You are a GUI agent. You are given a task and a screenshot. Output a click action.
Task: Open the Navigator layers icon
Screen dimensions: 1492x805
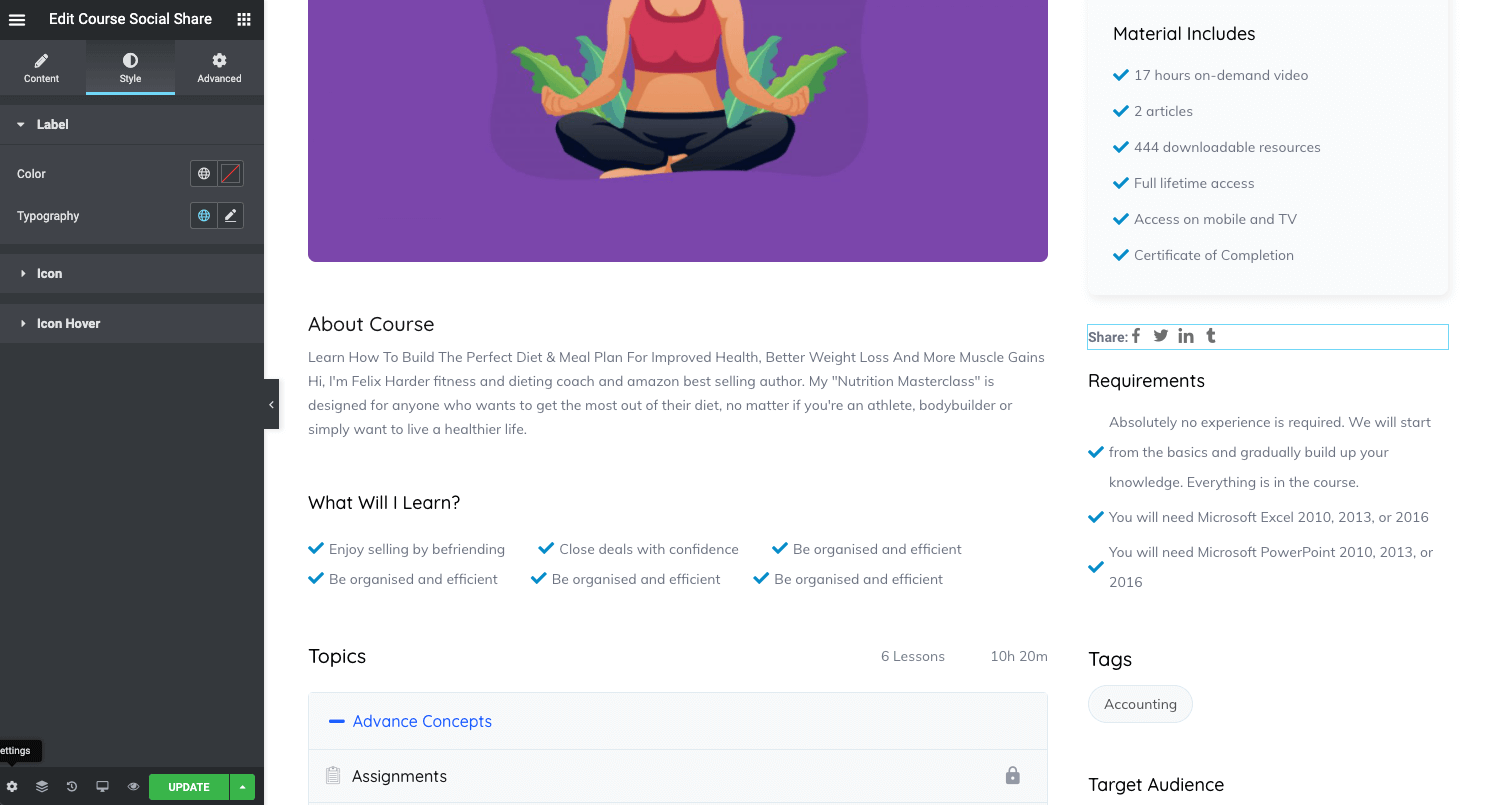(42, 787)
